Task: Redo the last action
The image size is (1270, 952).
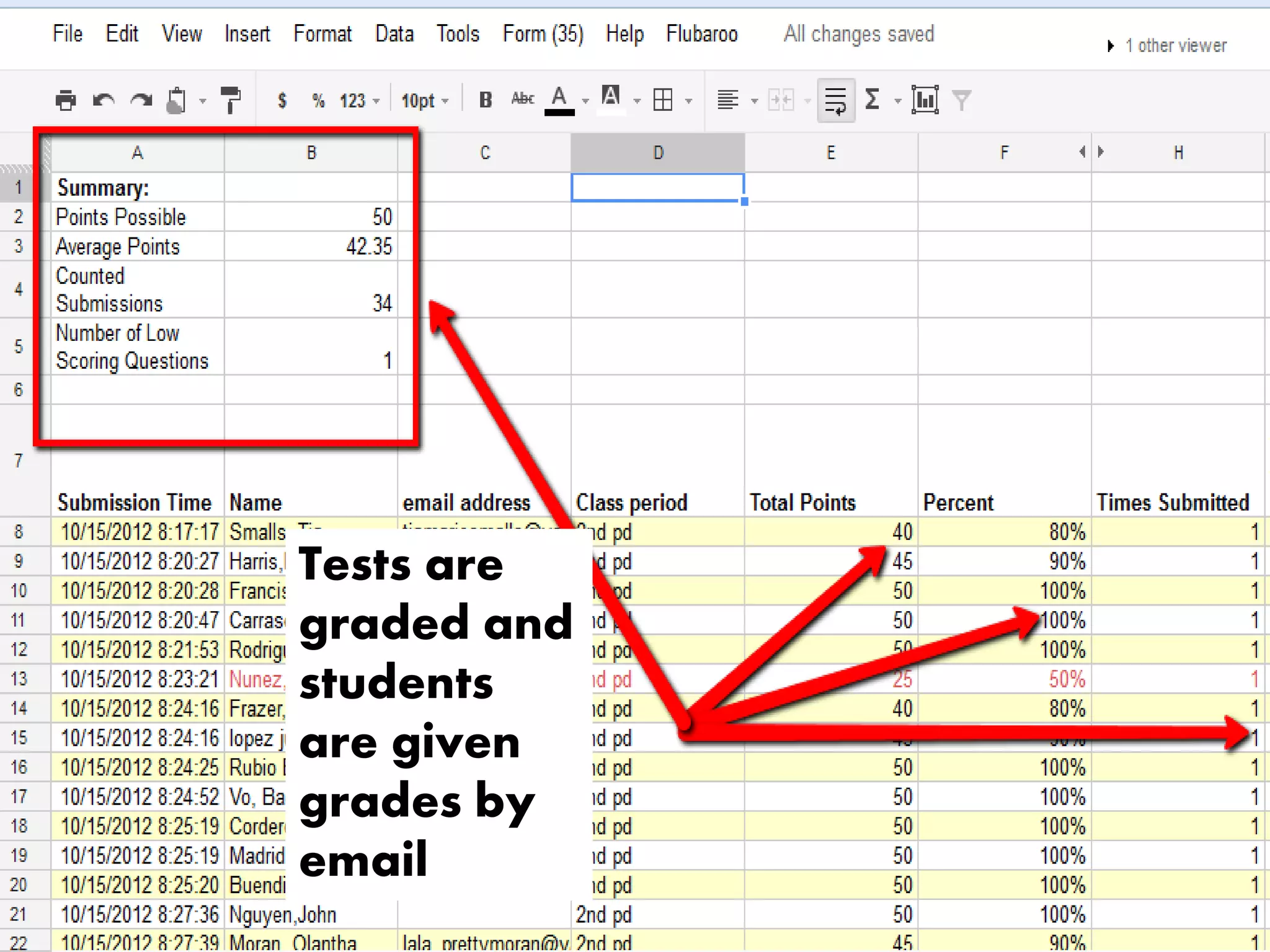Action: click(x=141, y=100)
